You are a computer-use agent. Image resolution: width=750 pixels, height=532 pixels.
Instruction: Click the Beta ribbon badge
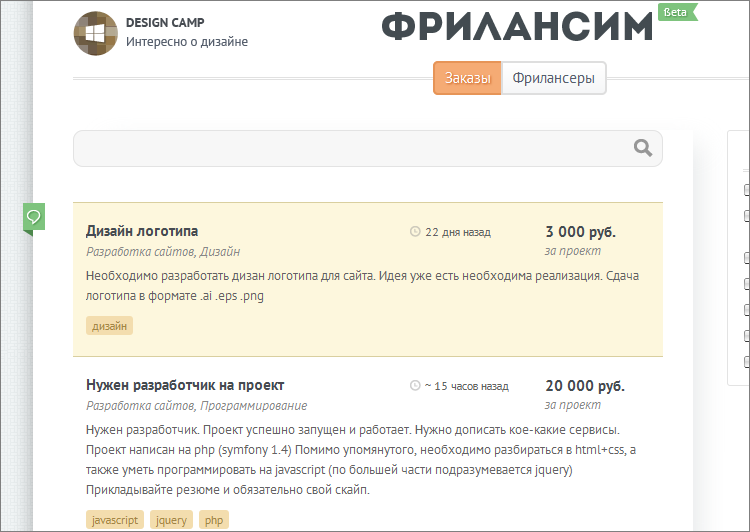coord(678,12)
